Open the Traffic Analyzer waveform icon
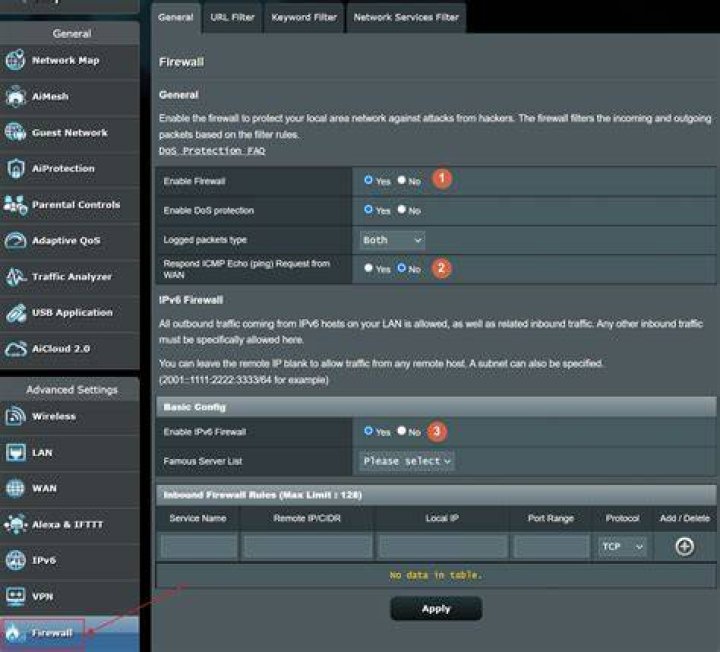Screen dimensions: 720x652 15,276
